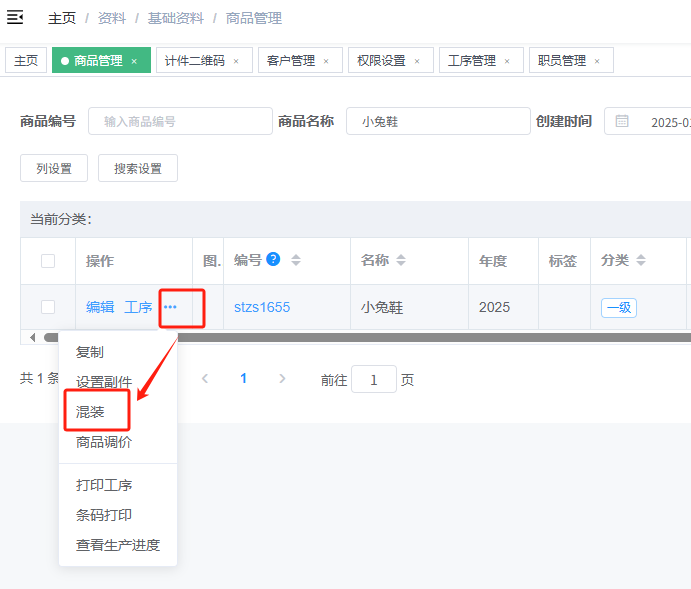This screenshot has height=589, width=691.
Task: Choose 商品调价 in the dropdown menu
Action: [104, 442]
